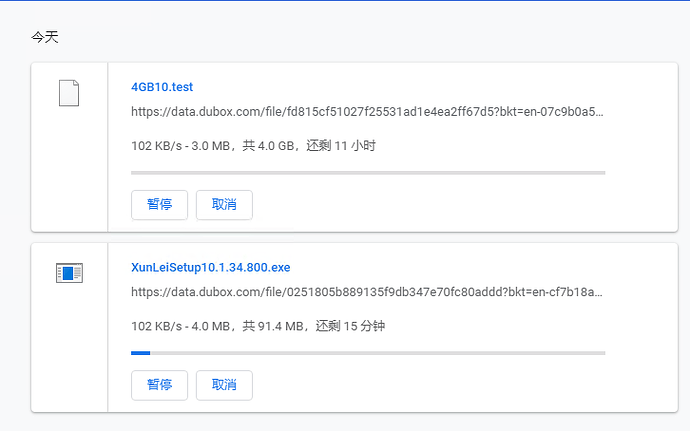Click the 还剩 15 分钟 remaining time text
690x431 pixels.
click(350, 326)
